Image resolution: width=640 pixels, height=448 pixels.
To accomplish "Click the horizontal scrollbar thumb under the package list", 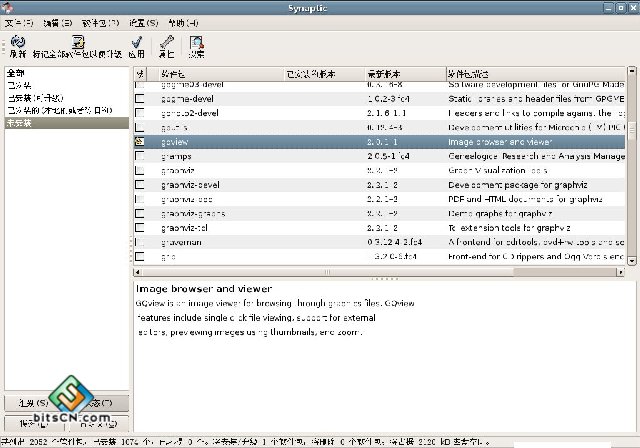I will click(x=327, y=272).
